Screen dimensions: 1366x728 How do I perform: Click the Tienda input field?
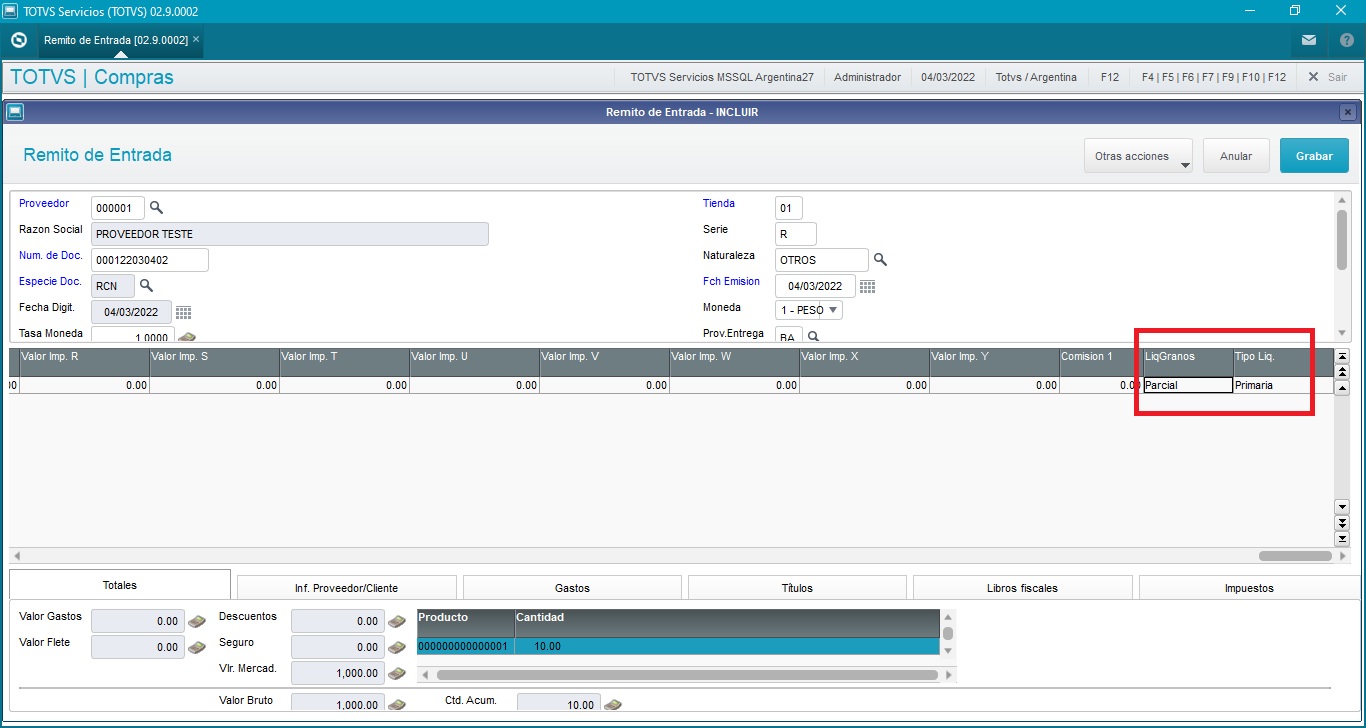[789, 208]
